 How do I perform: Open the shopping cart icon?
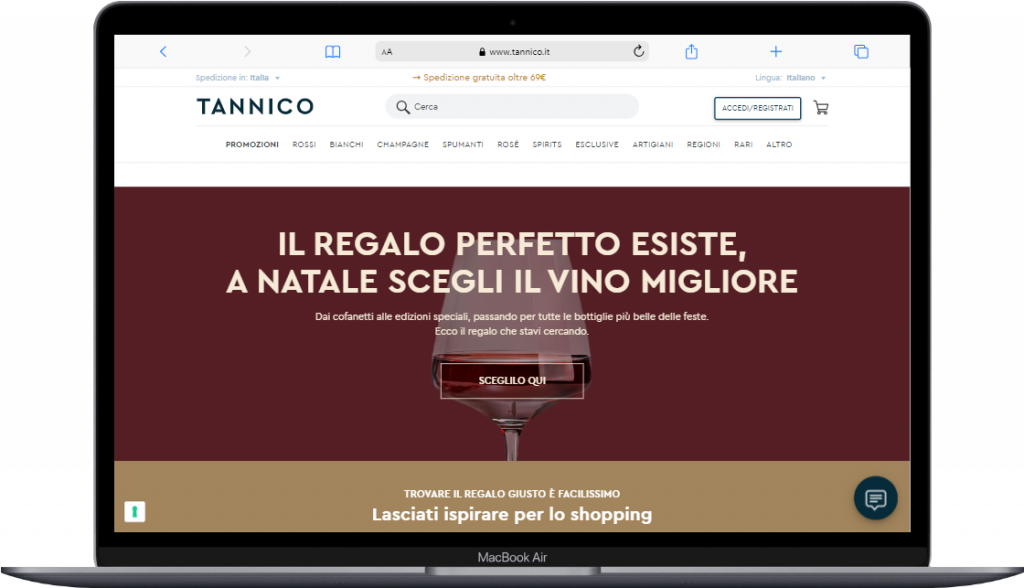(821, 108)
